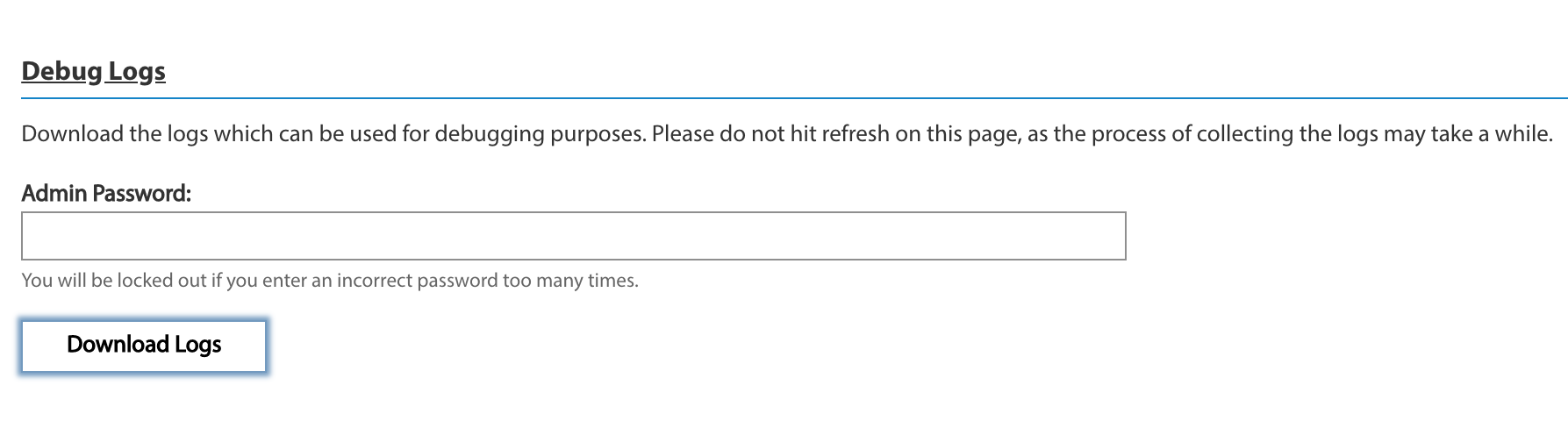The height and width of the screenshot is (421, 1568).
Task: Click the sentence starting "Please do not hit"
Action: pos(1103,134)
